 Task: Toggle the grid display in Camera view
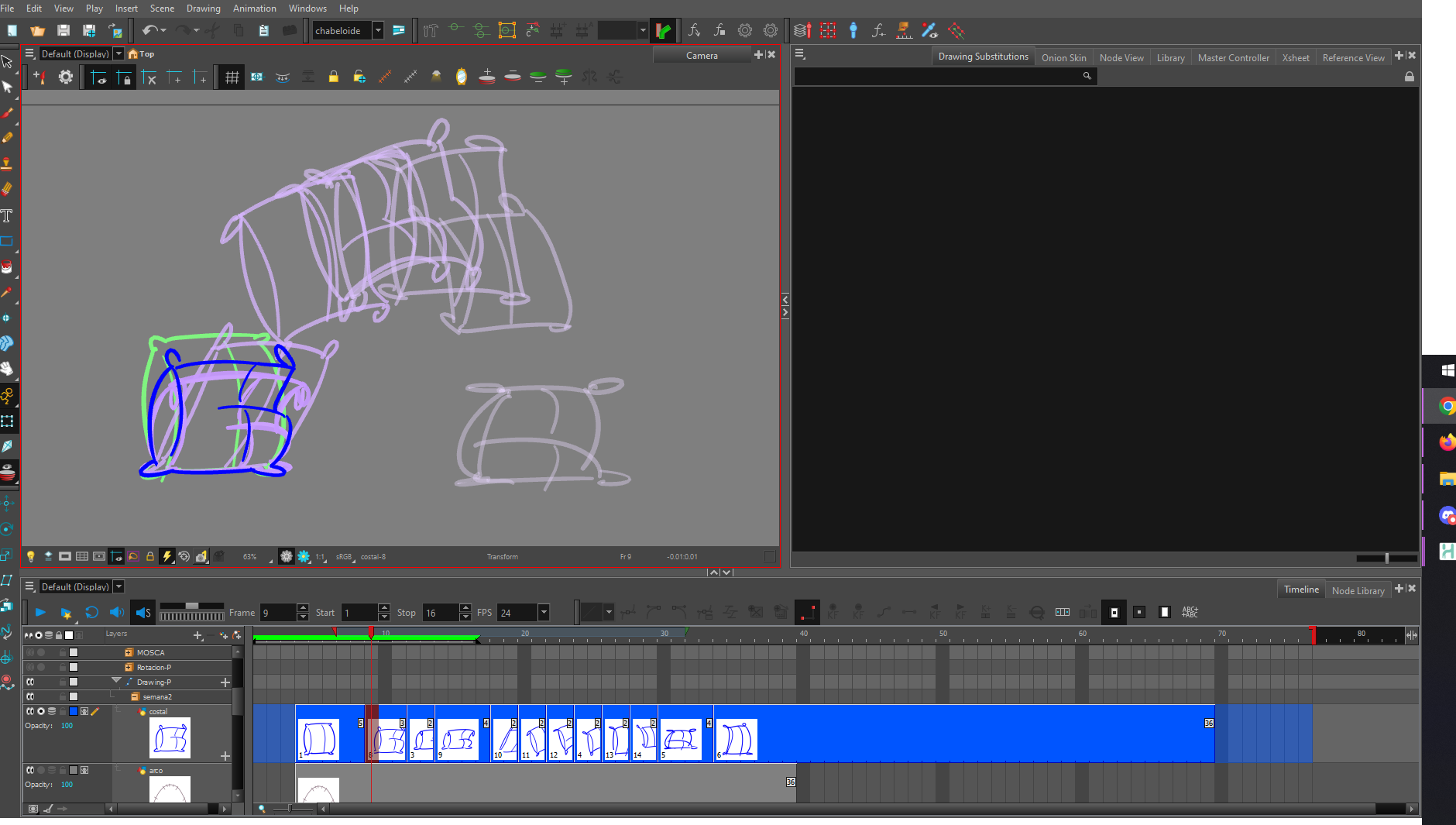(x=232, y=77)
